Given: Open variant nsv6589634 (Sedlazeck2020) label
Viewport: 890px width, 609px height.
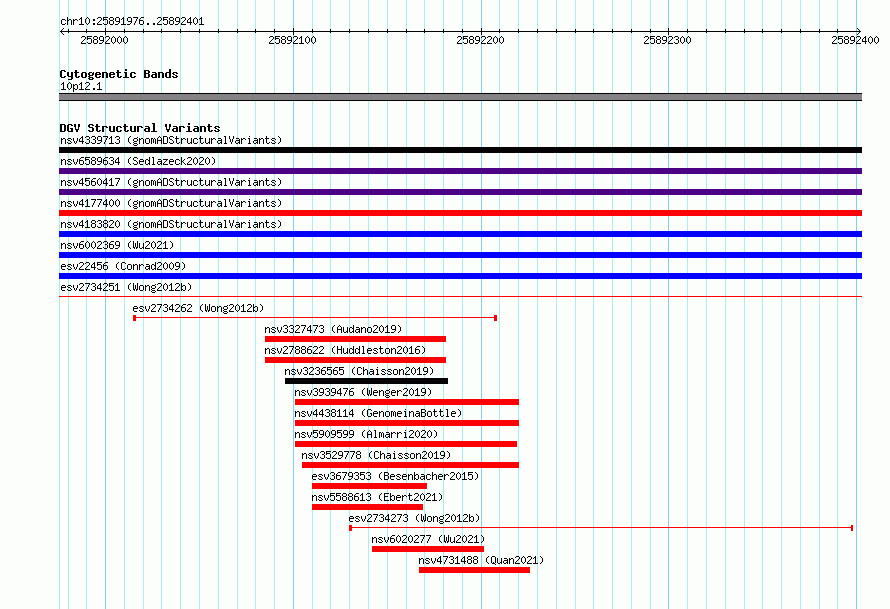Looking at the screenshot, I should 138,161.
